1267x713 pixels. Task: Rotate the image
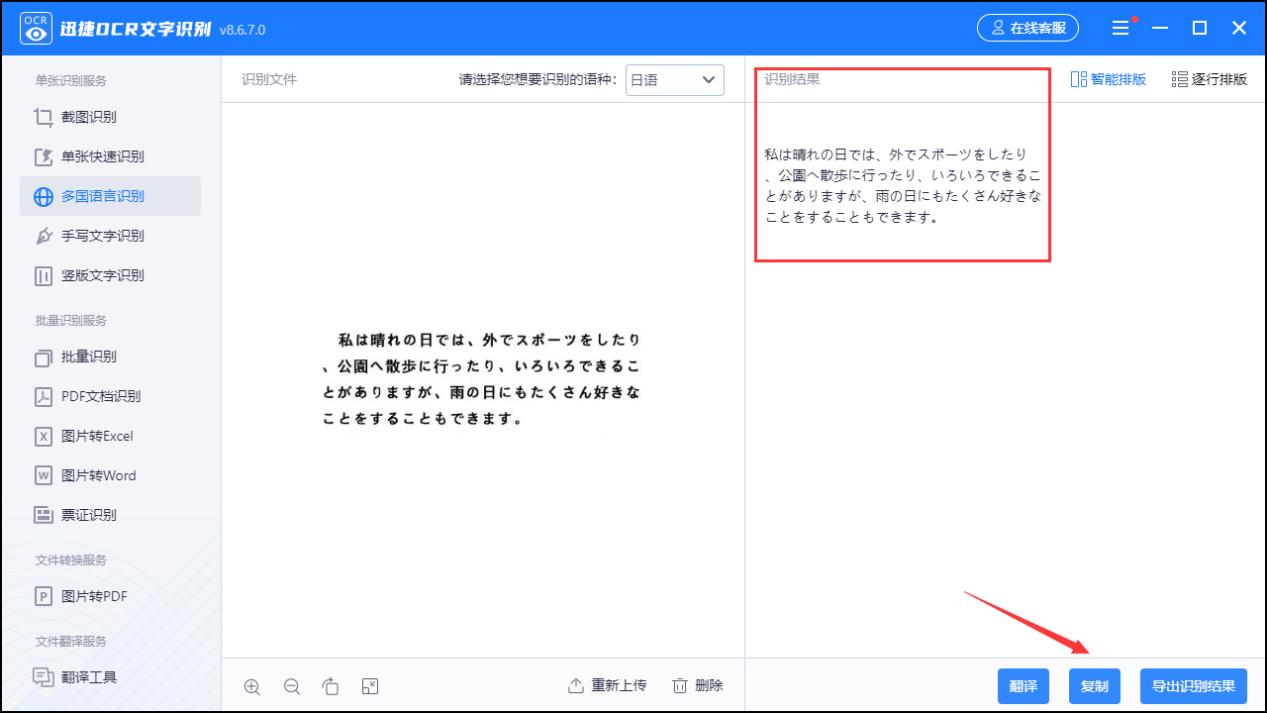click(x=330, y=686)
